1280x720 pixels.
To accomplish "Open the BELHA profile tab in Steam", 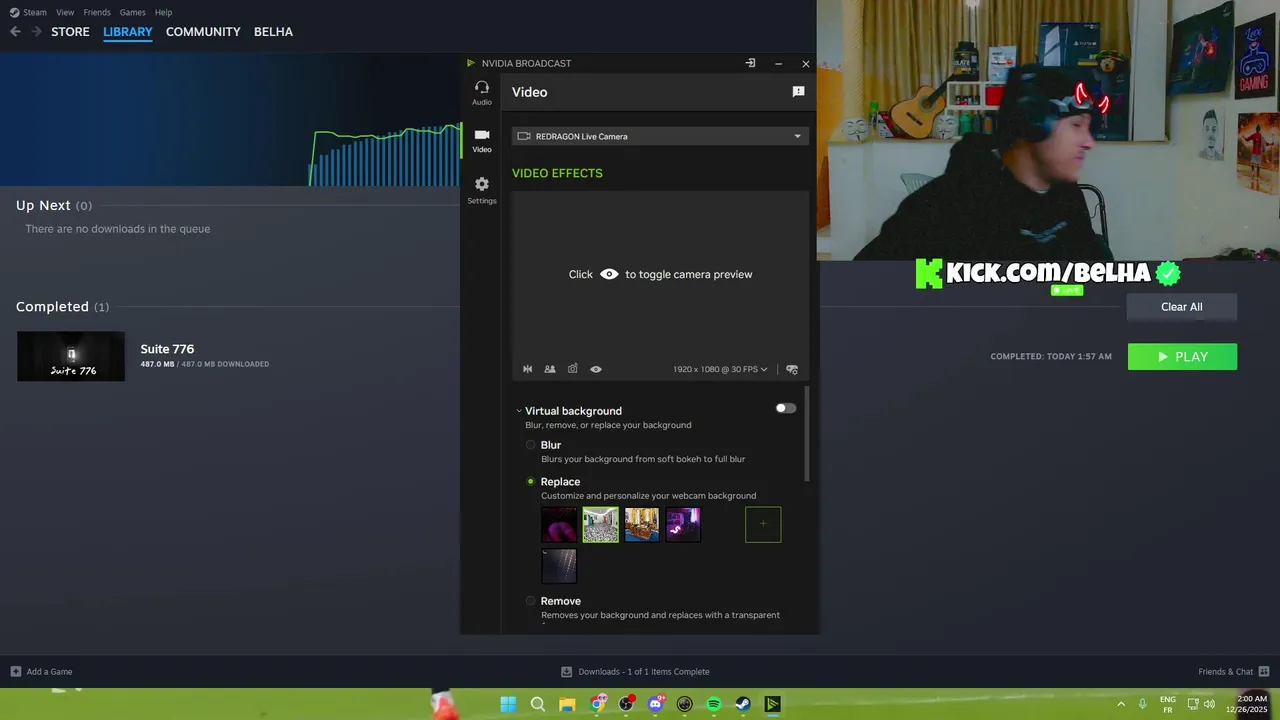I will 273,32.
